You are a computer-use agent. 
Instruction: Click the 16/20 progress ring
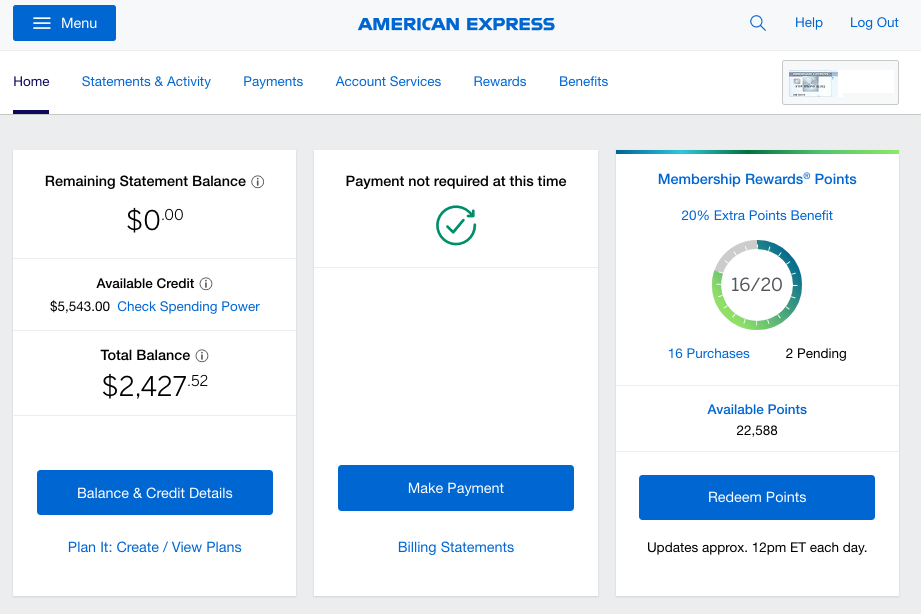(x=757, y=284)
